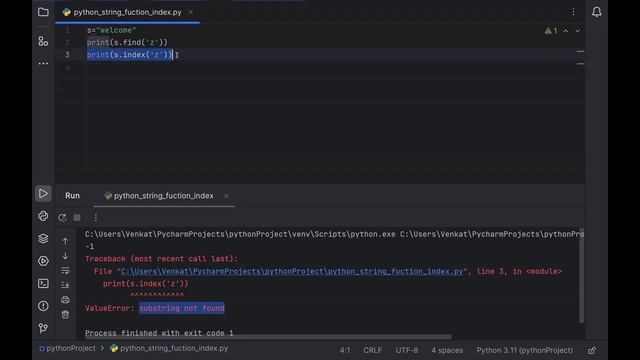This screenshot has height=360, width=640.
Task: Open the Structure tool window icon
Action: 43,41
